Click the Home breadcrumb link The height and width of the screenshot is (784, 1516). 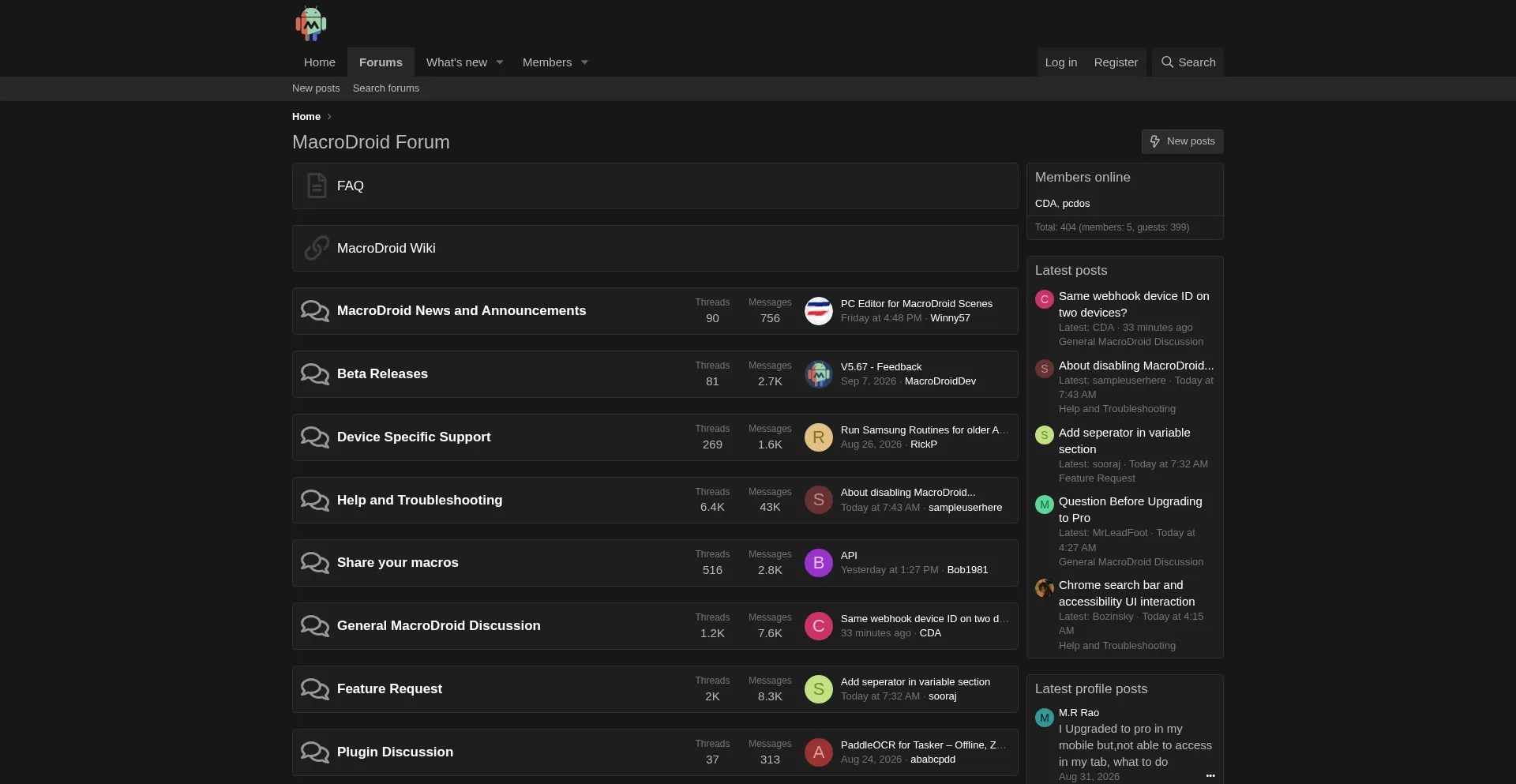pyautogui.click(x=306, y=117)
